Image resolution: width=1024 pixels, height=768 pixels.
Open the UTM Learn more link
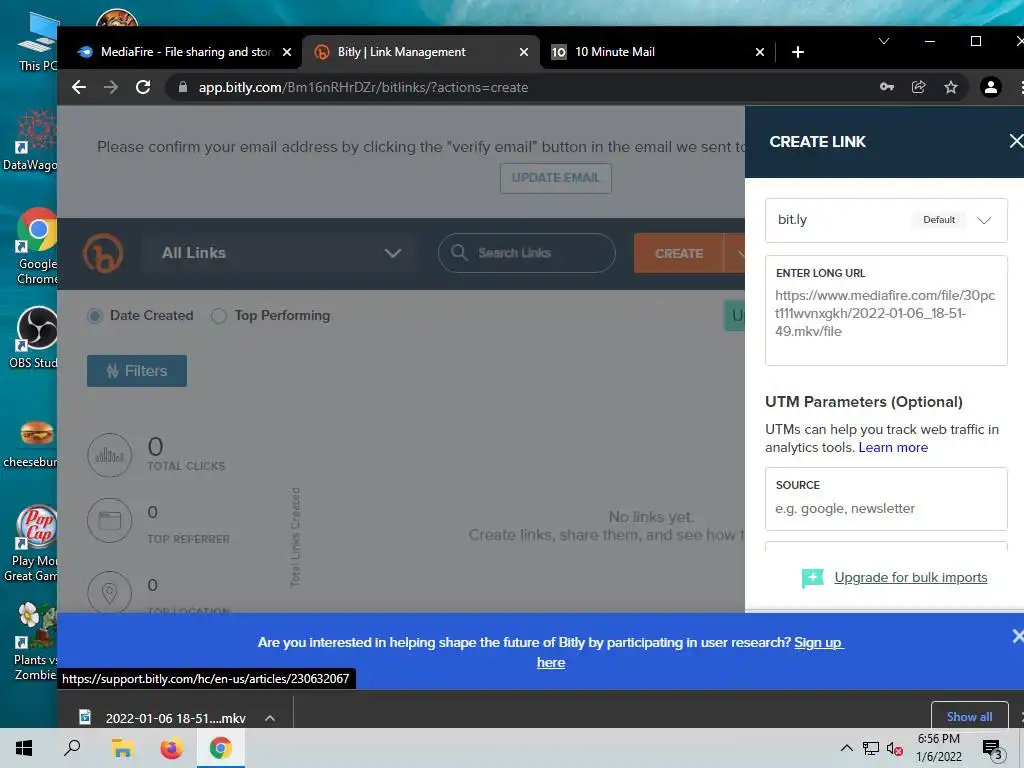893,447
